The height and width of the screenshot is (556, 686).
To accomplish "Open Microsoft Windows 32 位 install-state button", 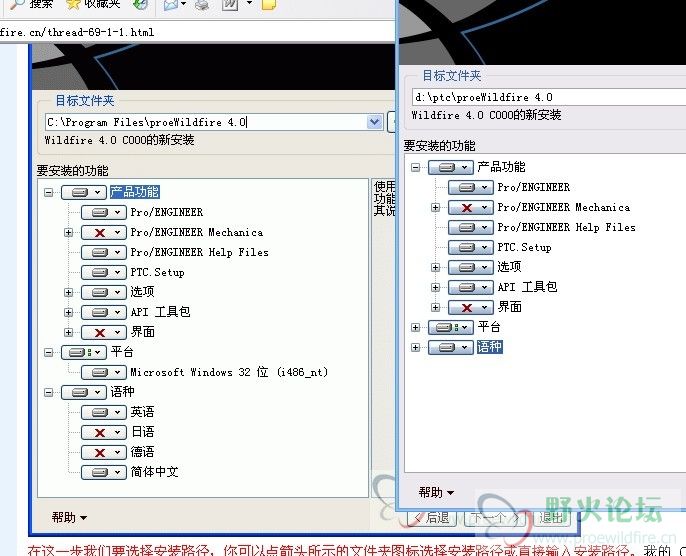I will pyautogui.click(x=104, y=372).
